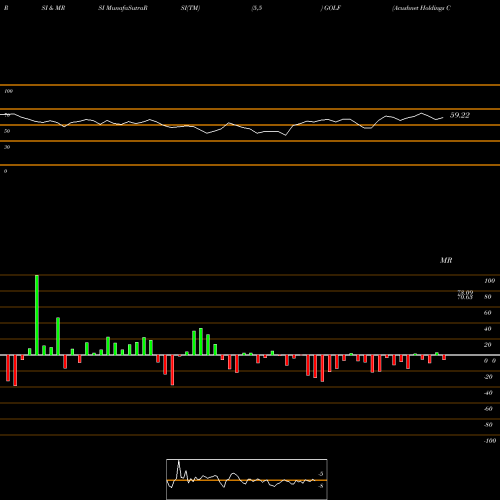Click the 100 label on left RSI axis
The height and width of the screenshot is (500, 500).
[8, 91]
